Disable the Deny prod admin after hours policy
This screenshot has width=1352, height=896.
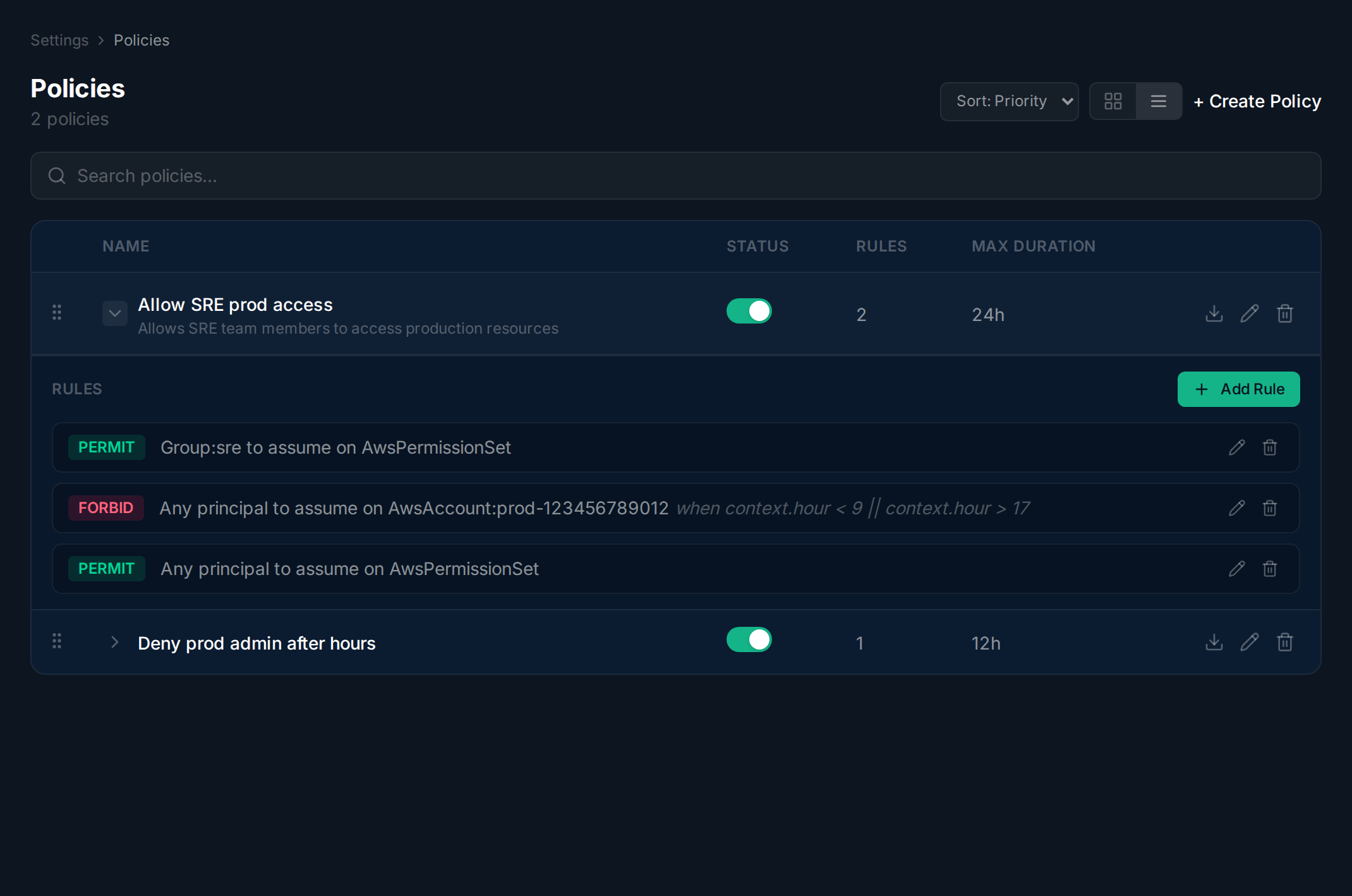tap(749, 639)
